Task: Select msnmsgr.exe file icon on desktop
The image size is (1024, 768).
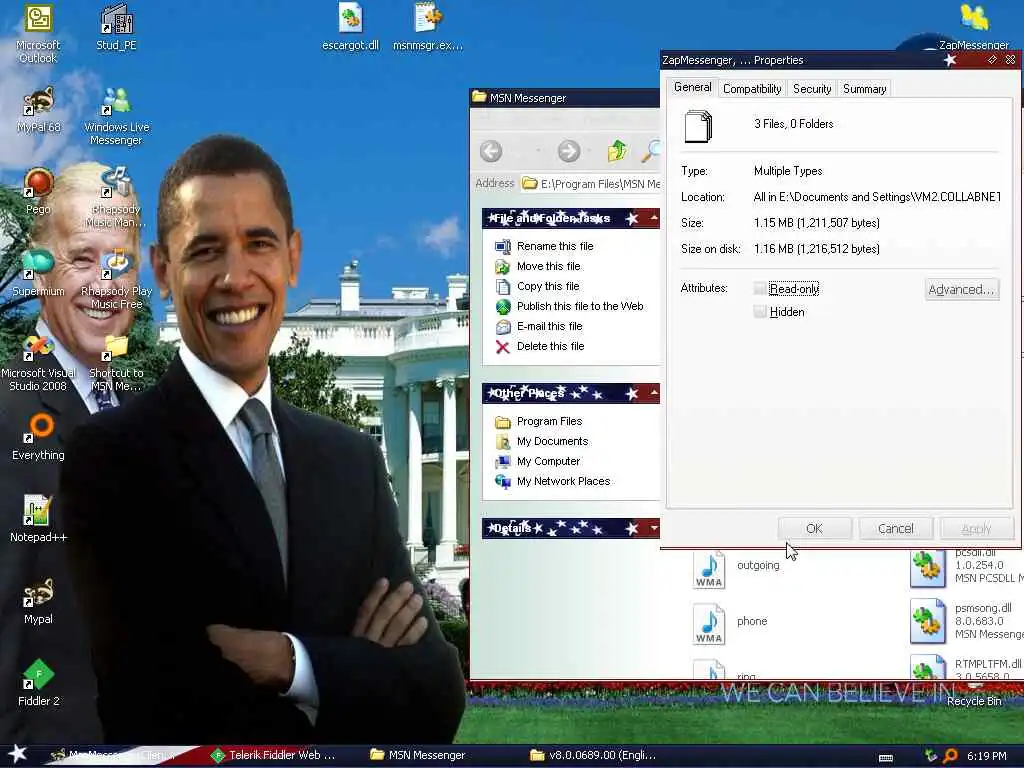Action: coord(428,27)
